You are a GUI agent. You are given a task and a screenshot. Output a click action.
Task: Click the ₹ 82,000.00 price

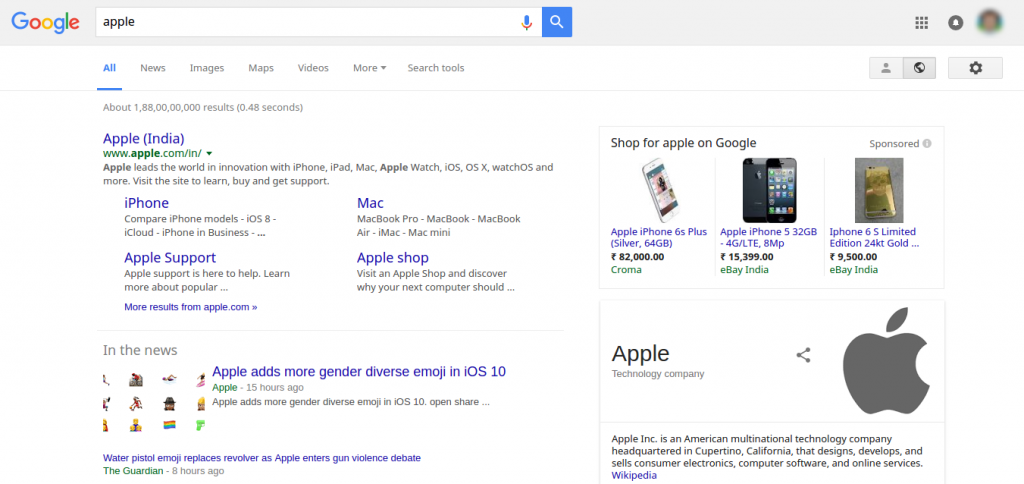pos(637,257)
